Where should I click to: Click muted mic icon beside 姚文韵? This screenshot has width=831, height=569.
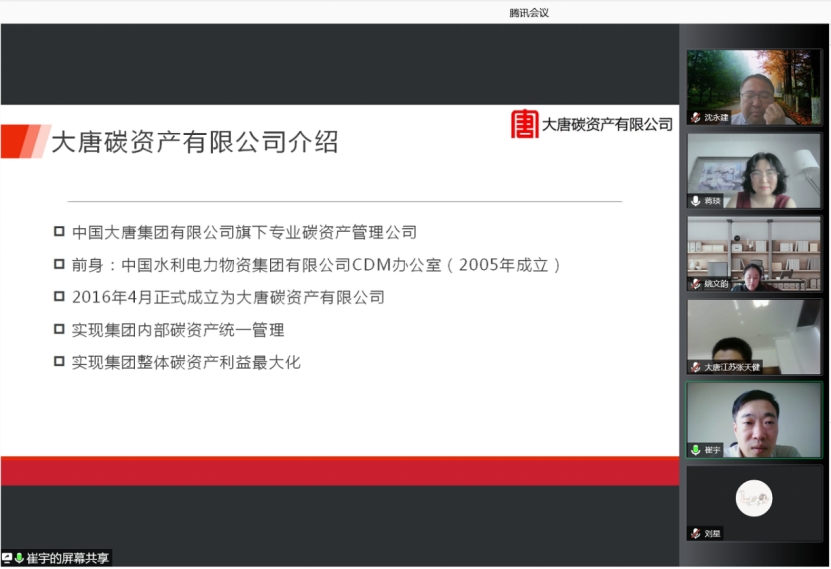[695, 284]
